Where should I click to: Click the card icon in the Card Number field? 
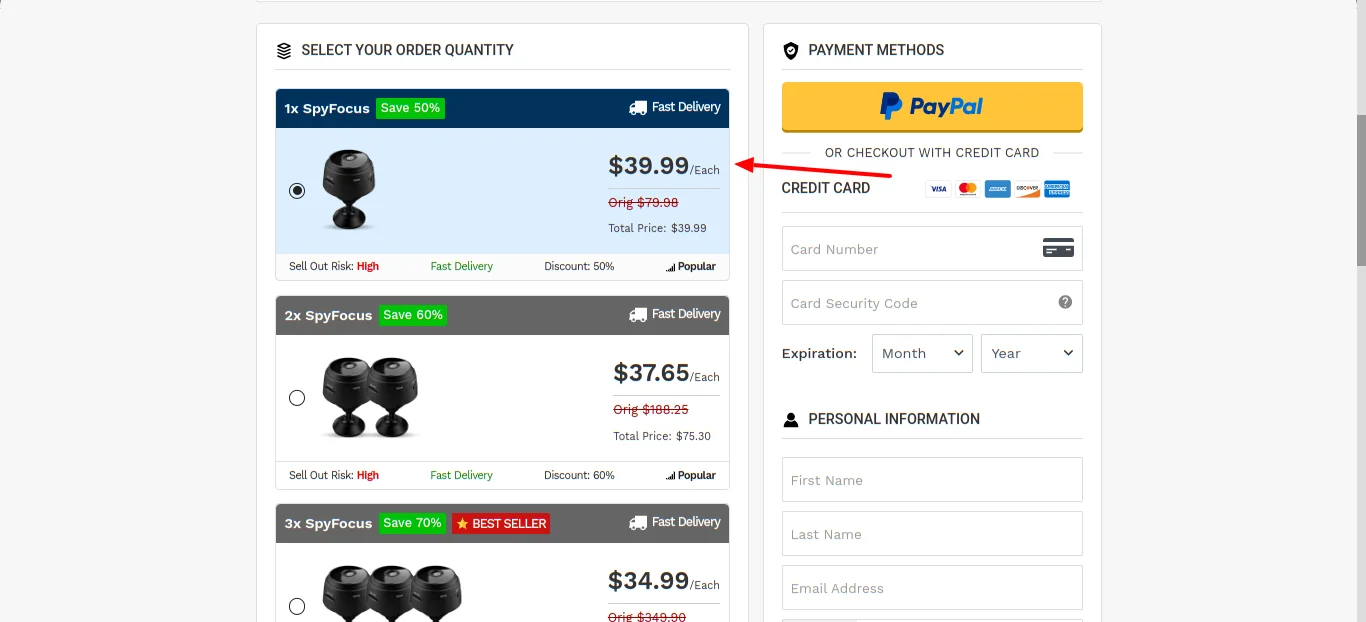click(1057, 248)
